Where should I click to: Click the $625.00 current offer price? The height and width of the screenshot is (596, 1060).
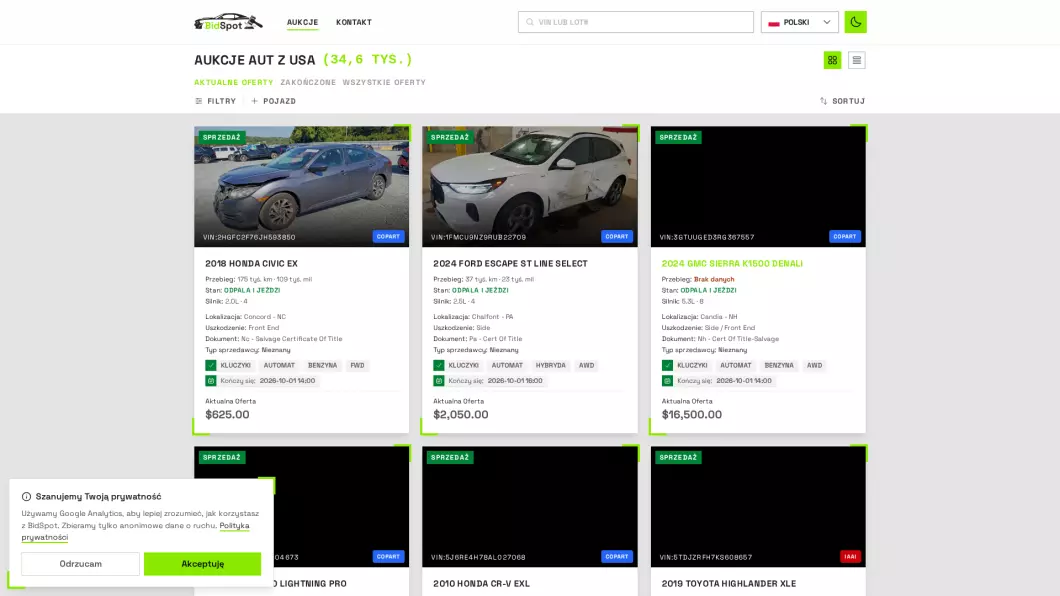pos(227,415)
